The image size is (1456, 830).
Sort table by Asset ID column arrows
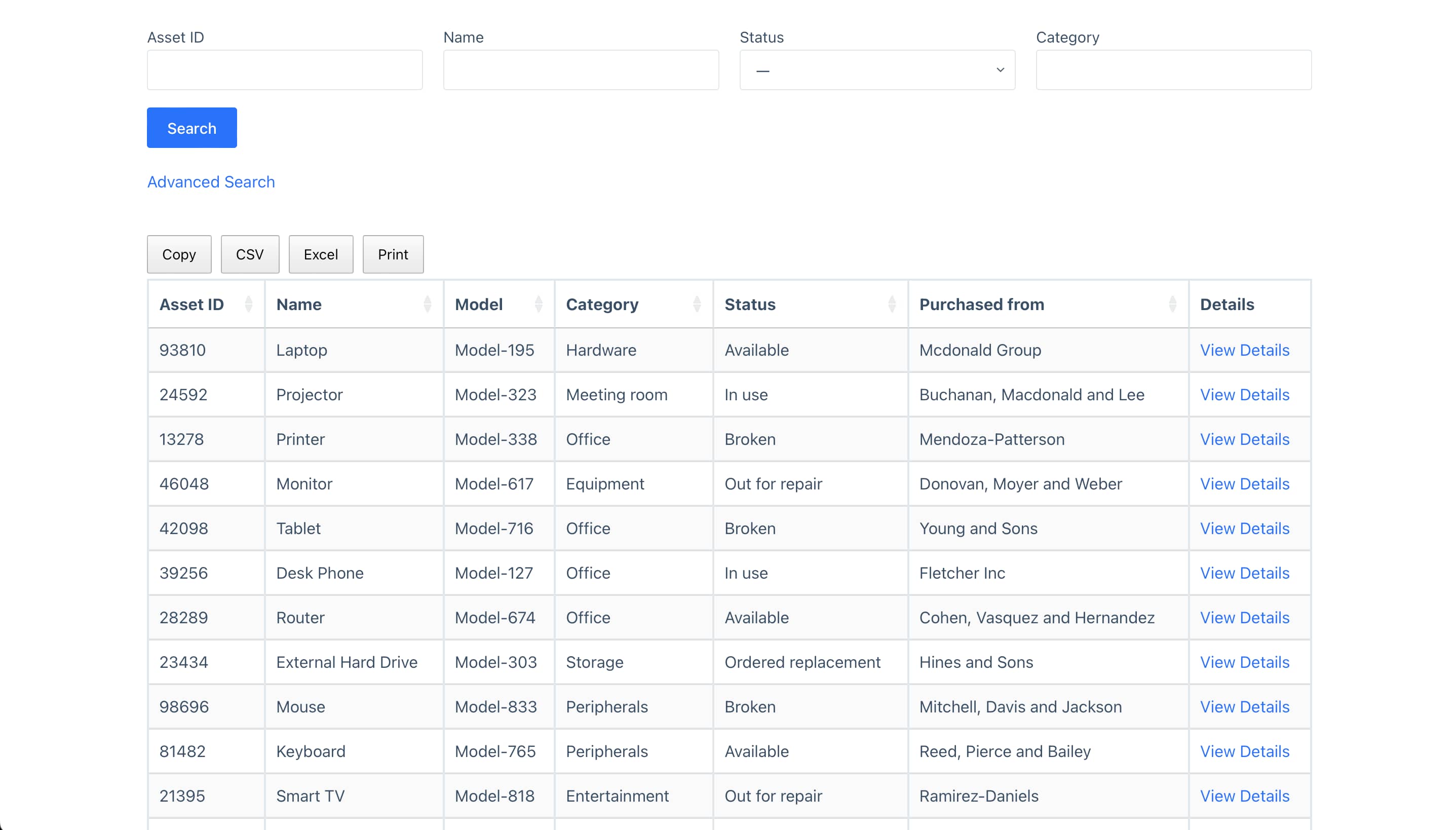point(248,305)
